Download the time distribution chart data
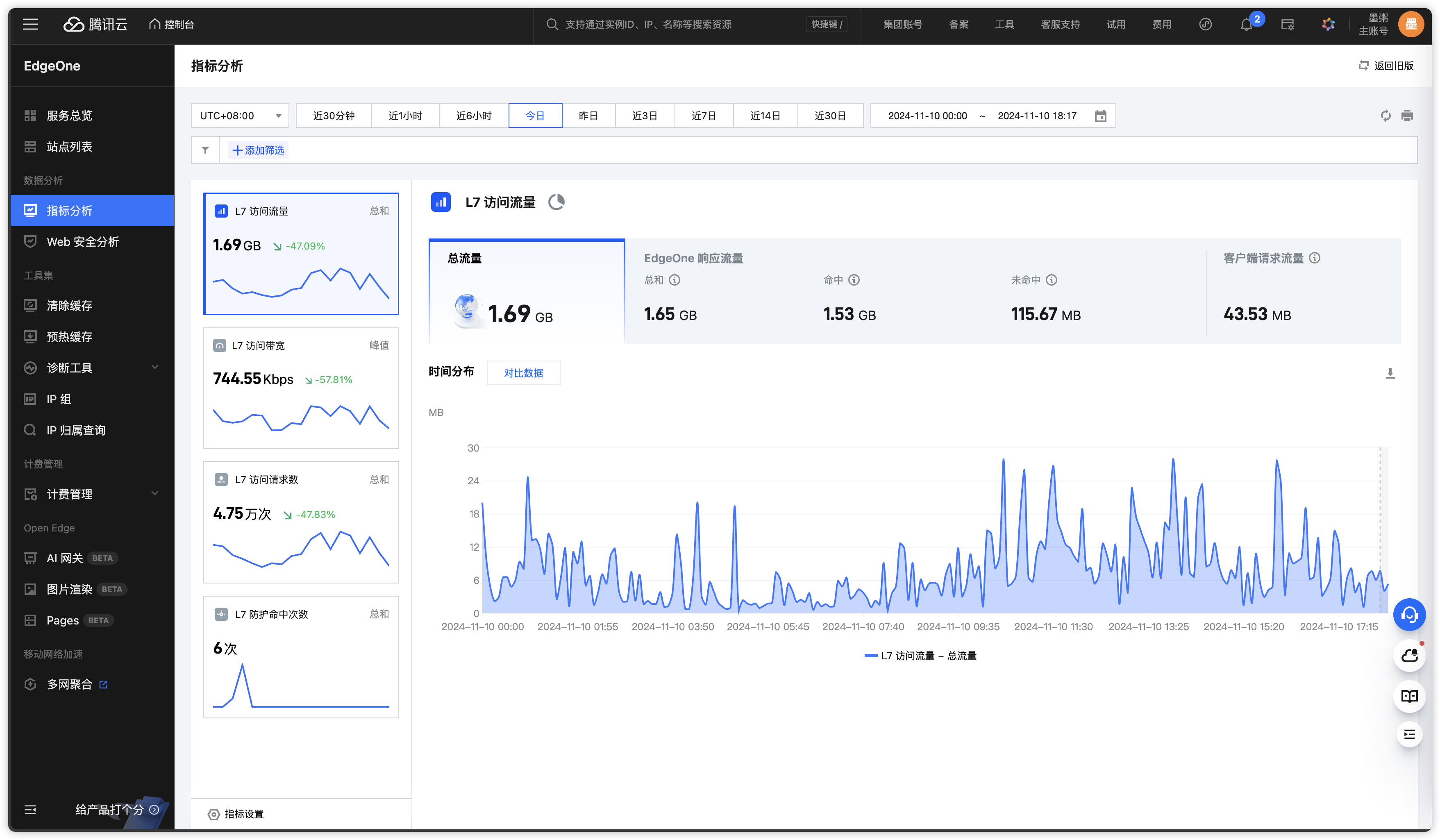The width and height of the screenshot is (1440, 840). [x=1390, y=373]
